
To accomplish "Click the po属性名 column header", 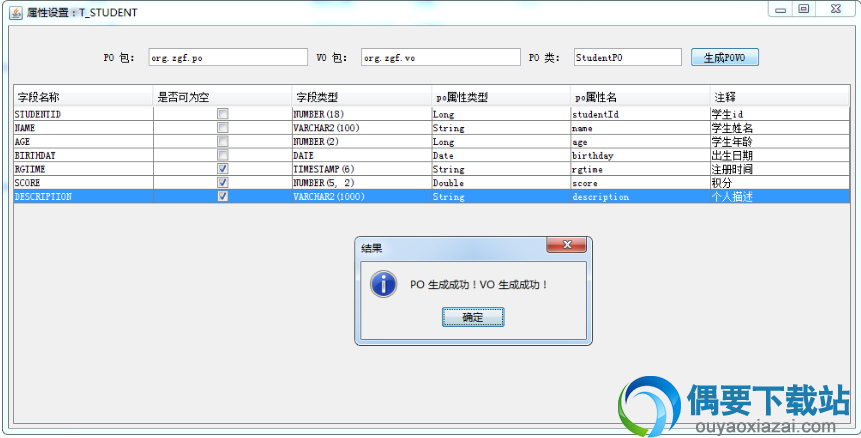I will (x=640, y=97).
